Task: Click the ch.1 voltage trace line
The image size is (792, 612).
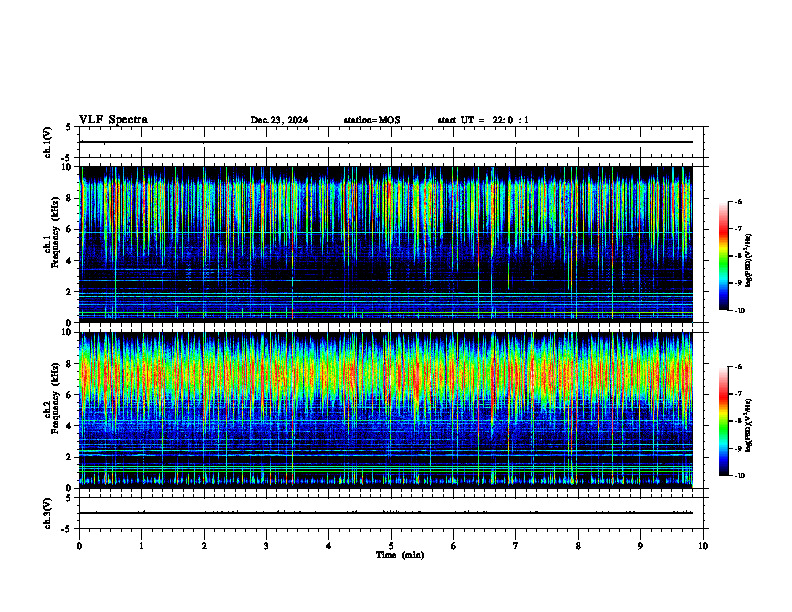Action: 385,142
